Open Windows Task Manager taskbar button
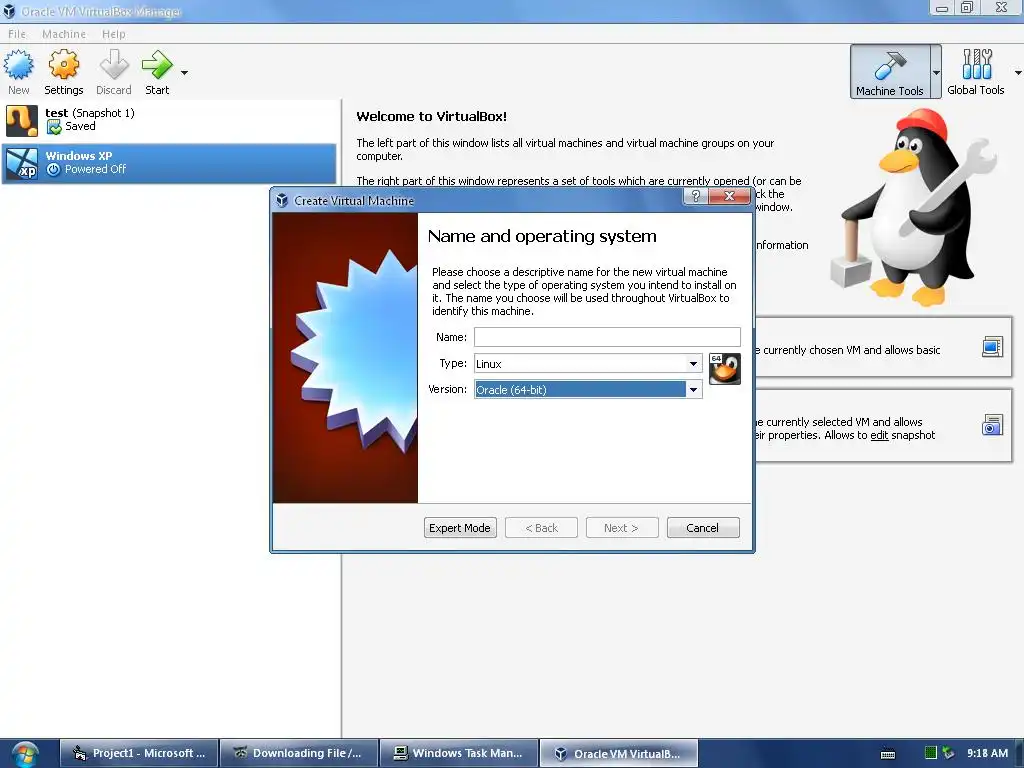This screenshot has width=1024, height=768. tap(459, 753)
